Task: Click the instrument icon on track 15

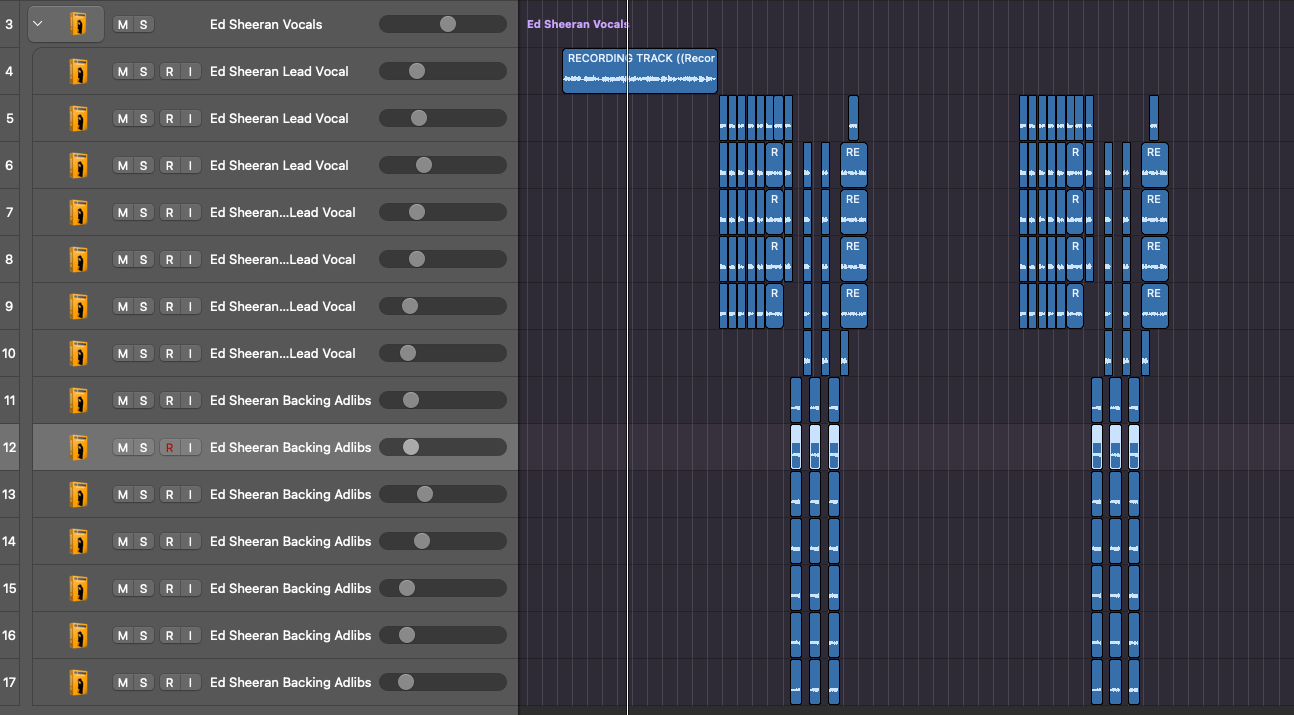Action: 78,588
